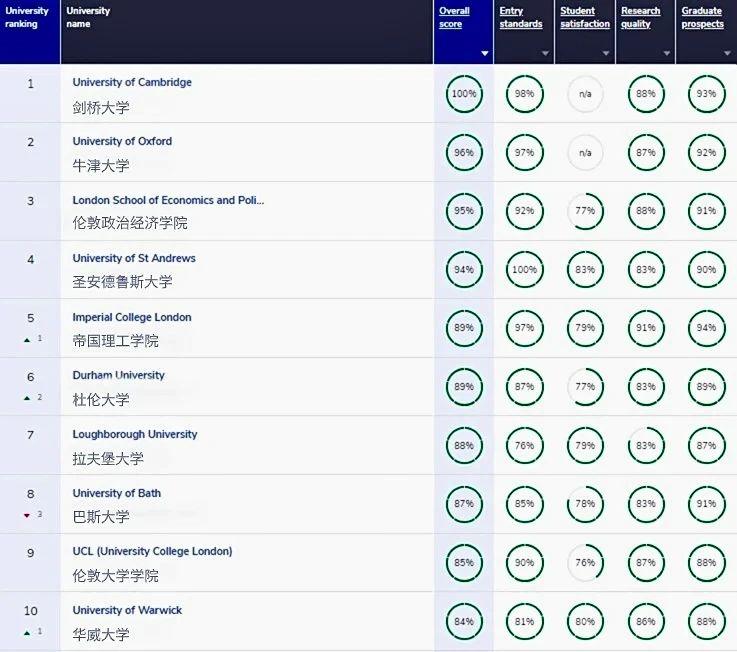Viewport: 737px width, 652px height.
Task: Sort by Student satisfaction header link
Action: pos(585,17)
